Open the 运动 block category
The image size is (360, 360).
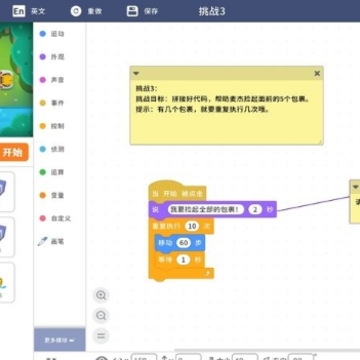pyautogui.click(x=52, y=34)
